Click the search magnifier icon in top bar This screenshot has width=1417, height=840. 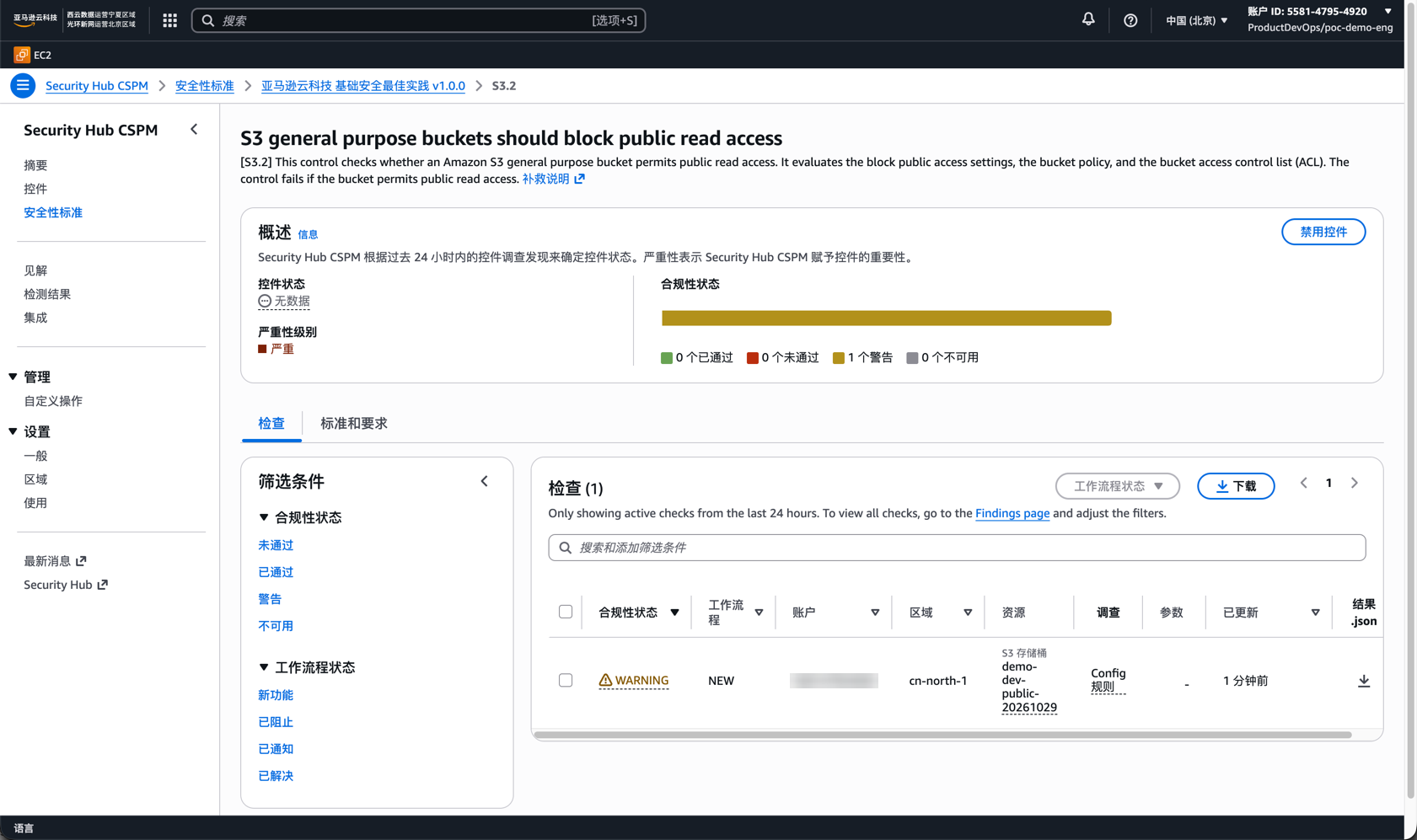pos(208,20)
